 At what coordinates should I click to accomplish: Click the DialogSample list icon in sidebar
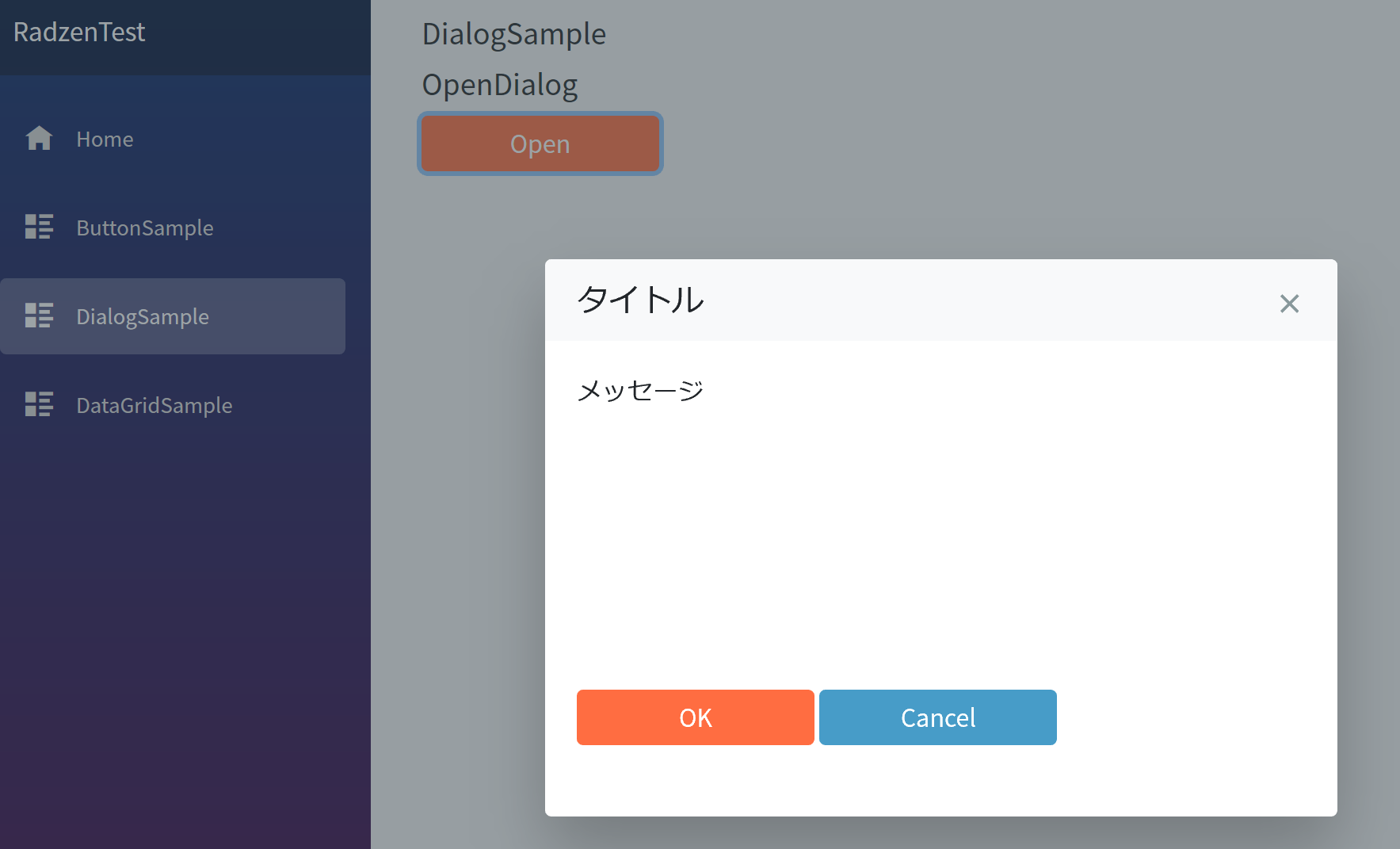click(39, 316)
